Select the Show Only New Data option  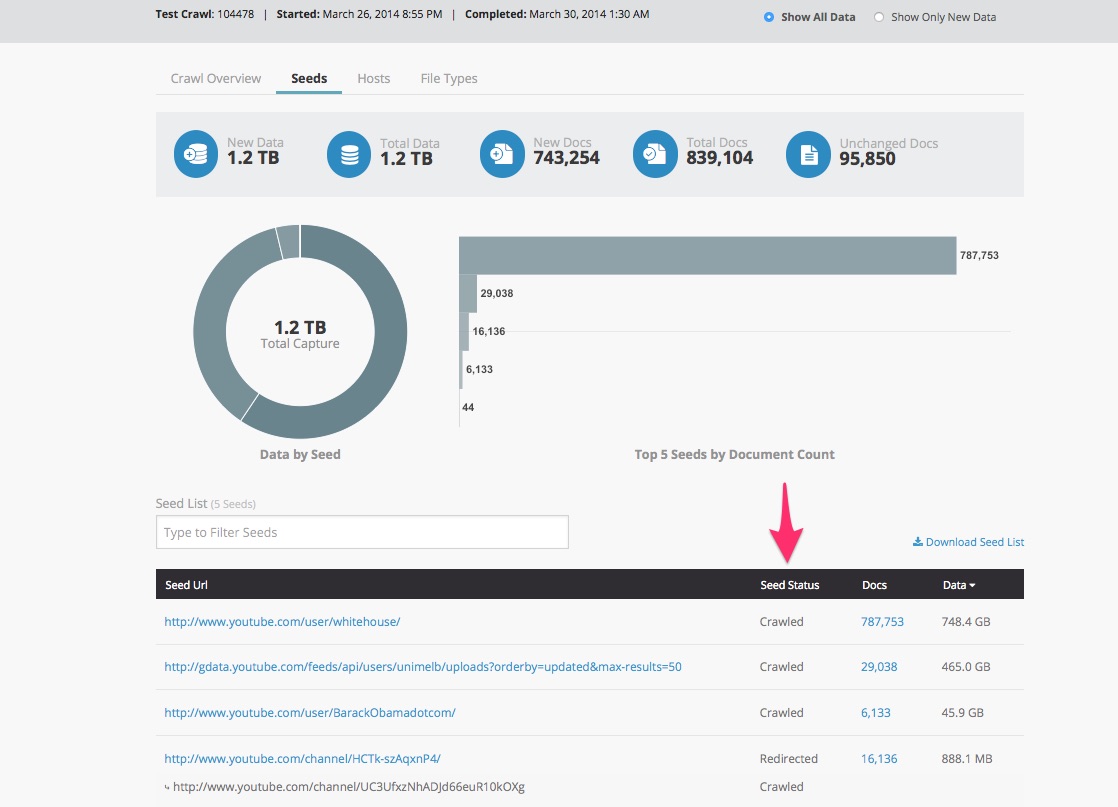(879, 17)
